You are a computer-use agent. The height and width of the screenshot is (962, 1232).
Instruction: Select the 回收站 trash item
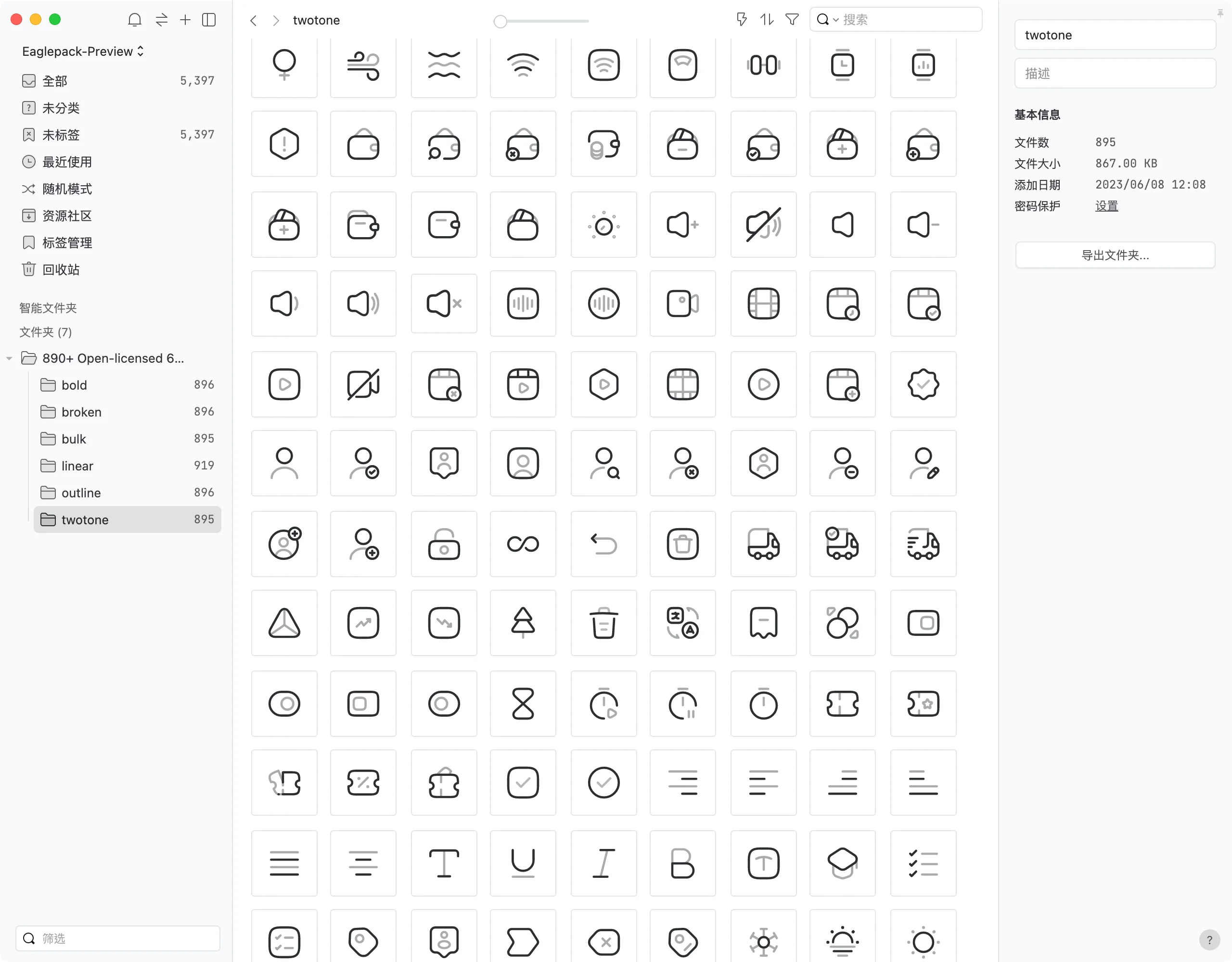tap(61, 269)
